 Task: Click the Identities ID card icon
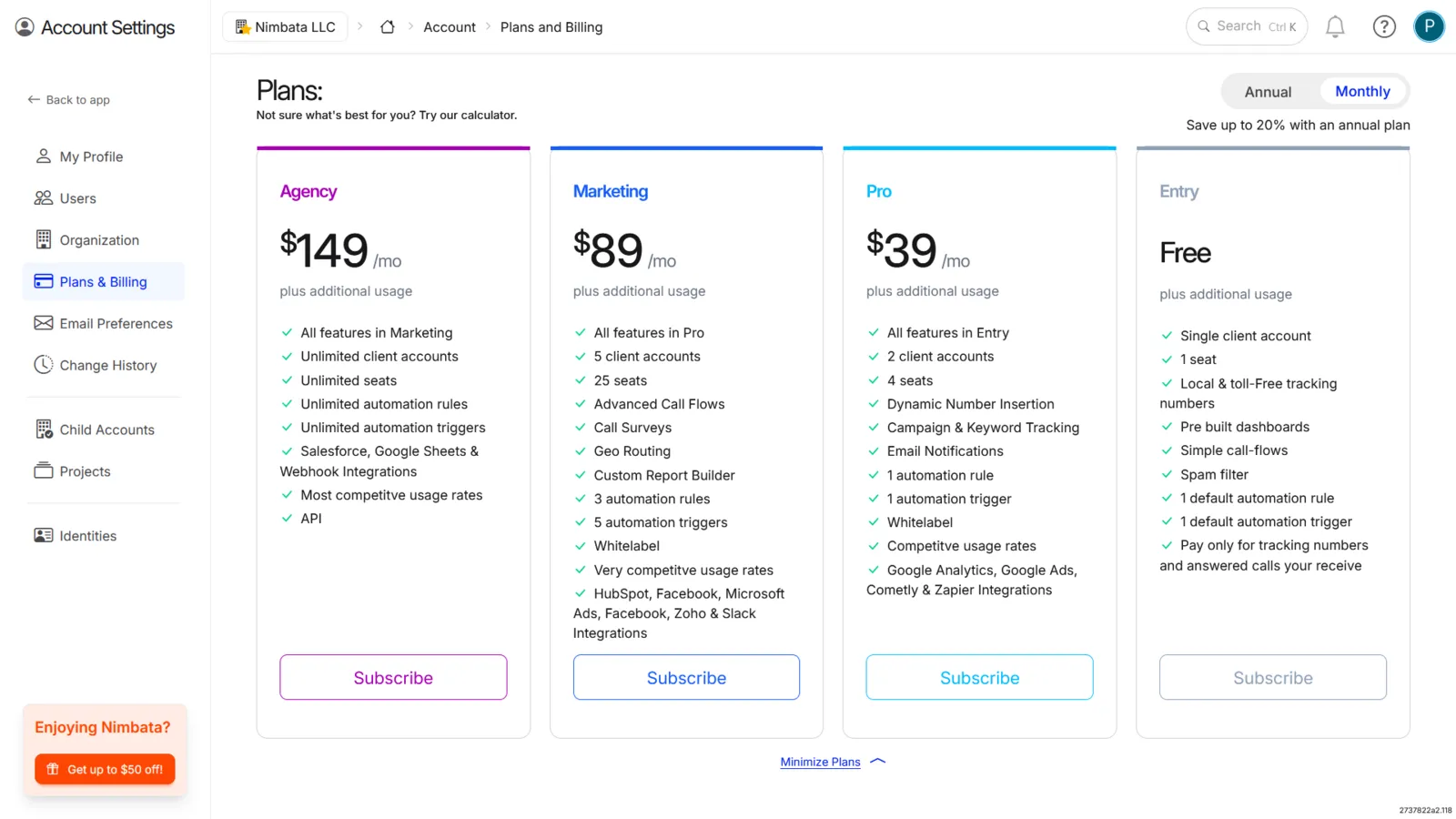tap(43, 535)
